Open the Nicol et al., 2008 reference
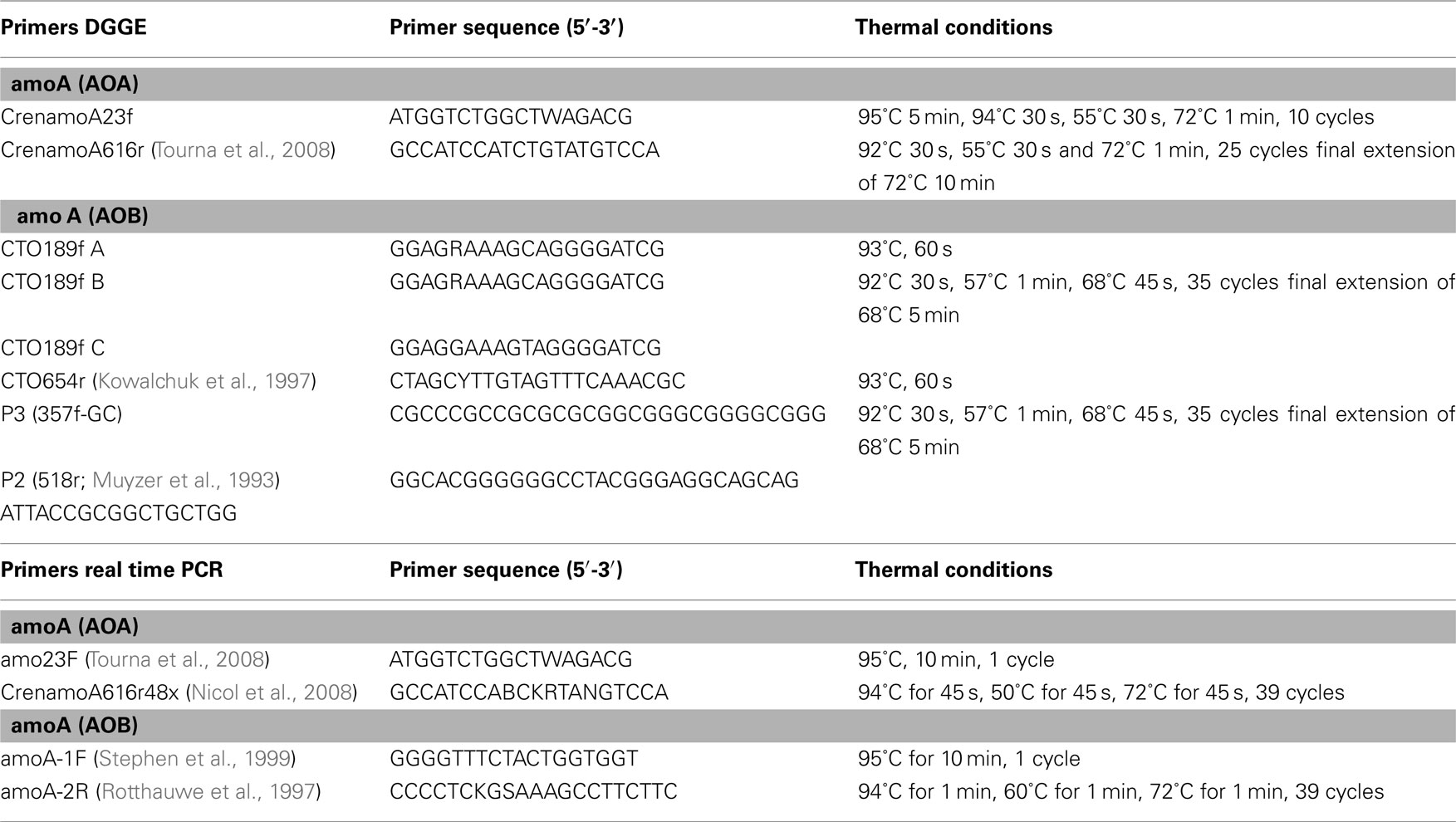The image size is (1456, 822). (x=272, y=692)
